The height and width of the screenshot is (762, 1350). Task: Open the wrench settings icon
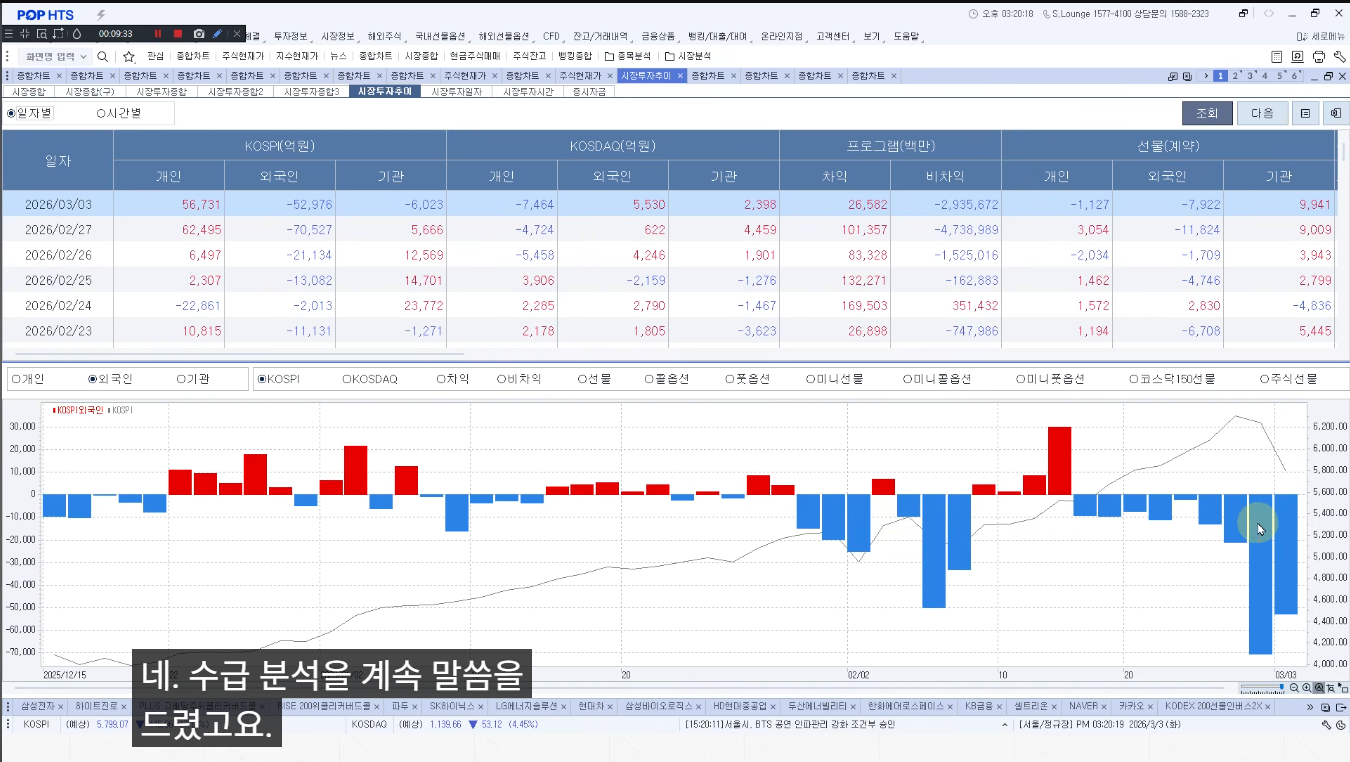pos(1338,57)
